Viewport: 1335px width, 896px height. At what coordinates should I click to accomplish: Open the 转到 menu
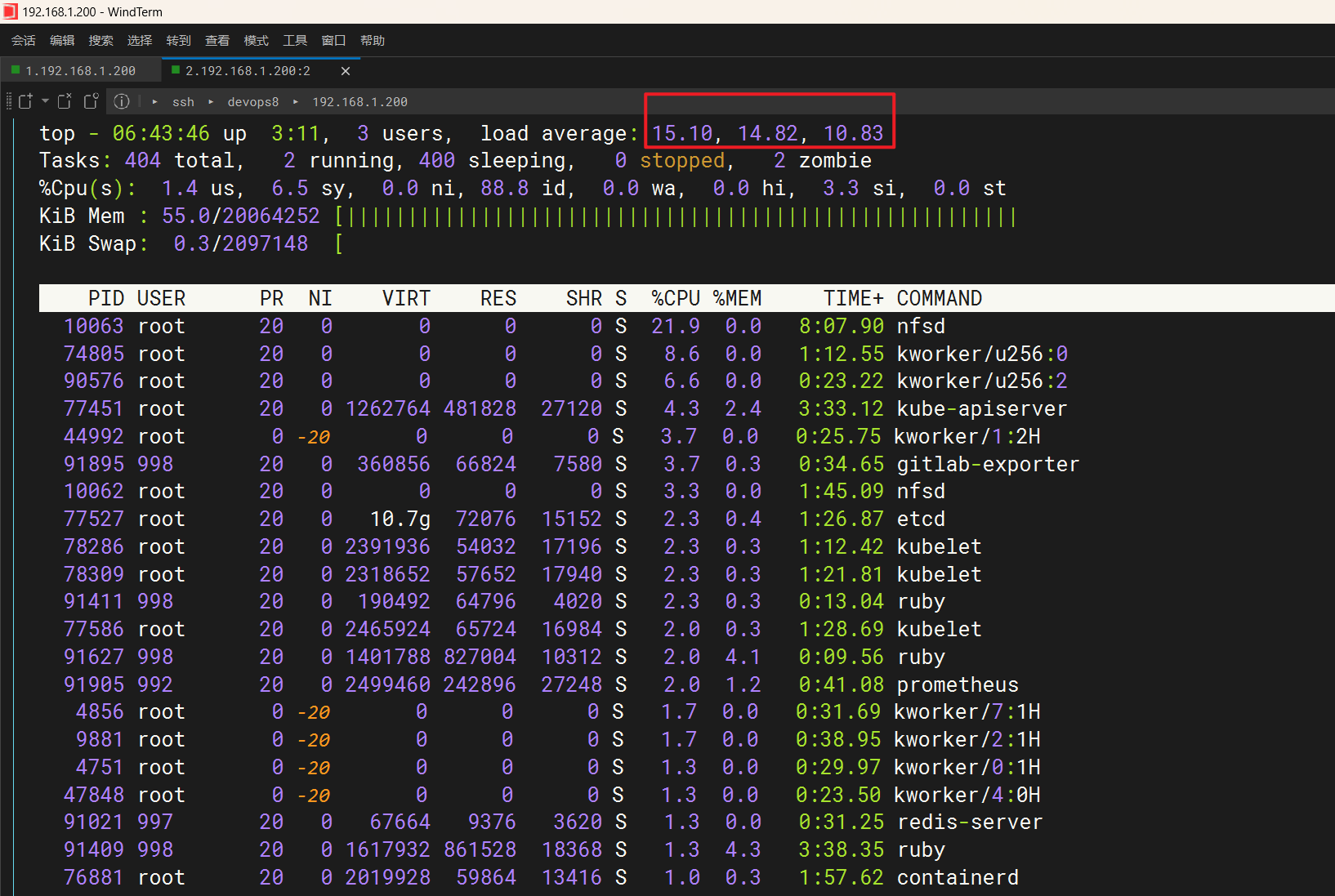179,40
